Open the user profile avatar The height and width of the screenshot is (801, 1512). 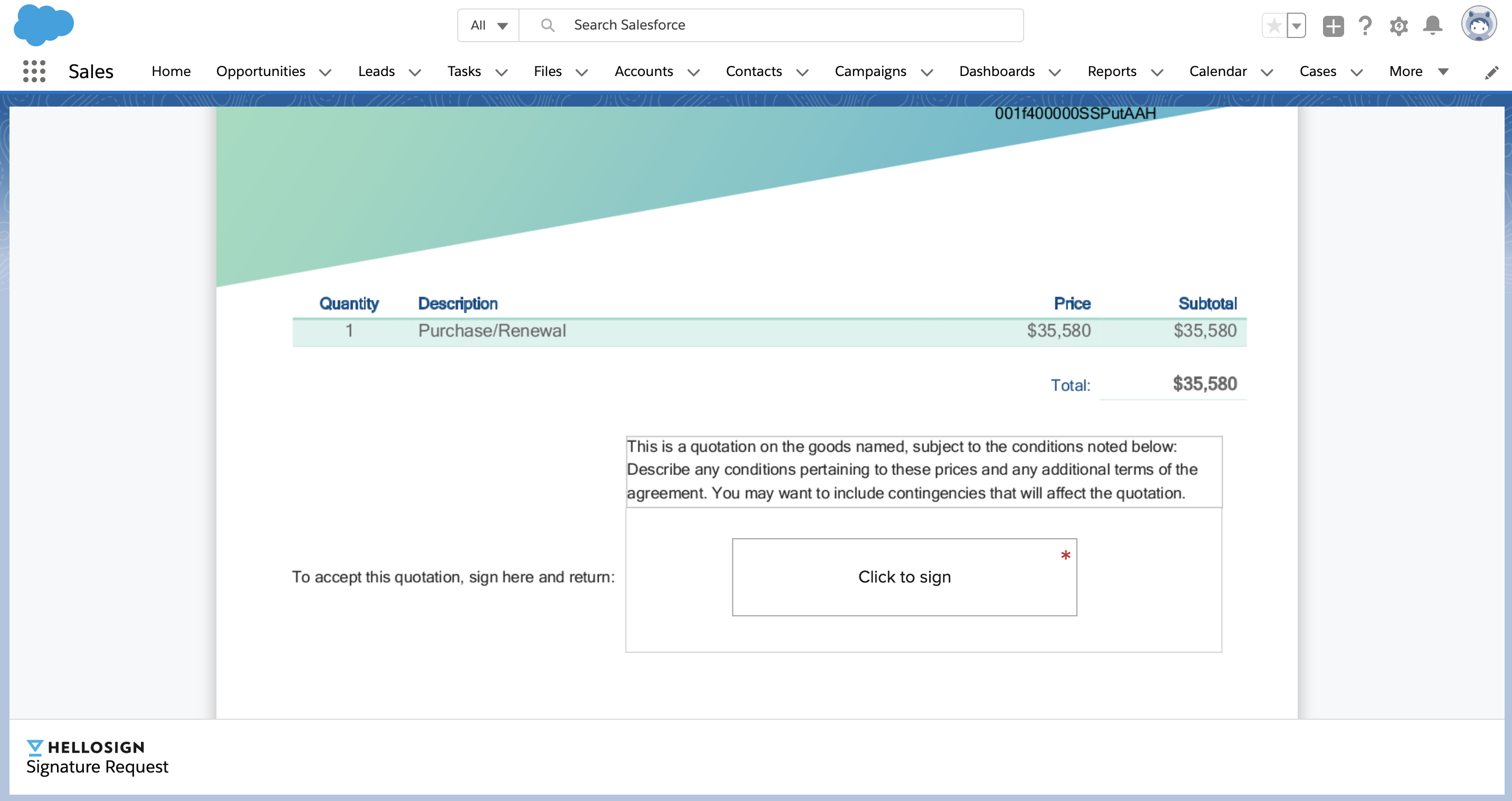click(x=1479, y=24)
